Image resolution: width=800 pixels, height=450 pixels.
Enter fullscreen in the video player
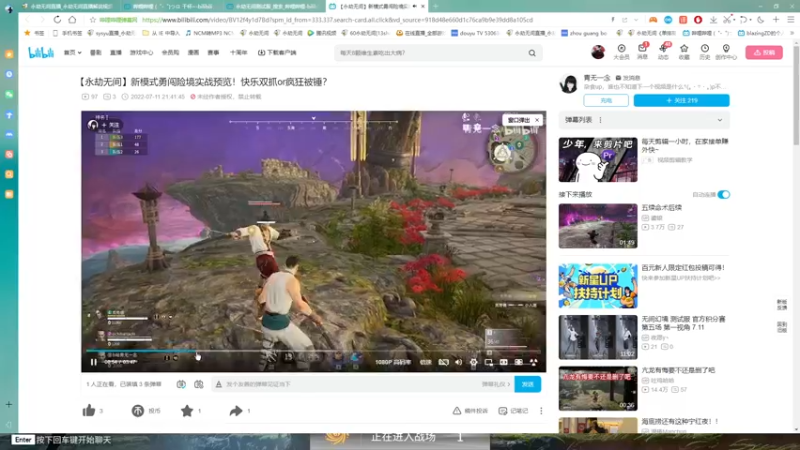pos(533,362)
